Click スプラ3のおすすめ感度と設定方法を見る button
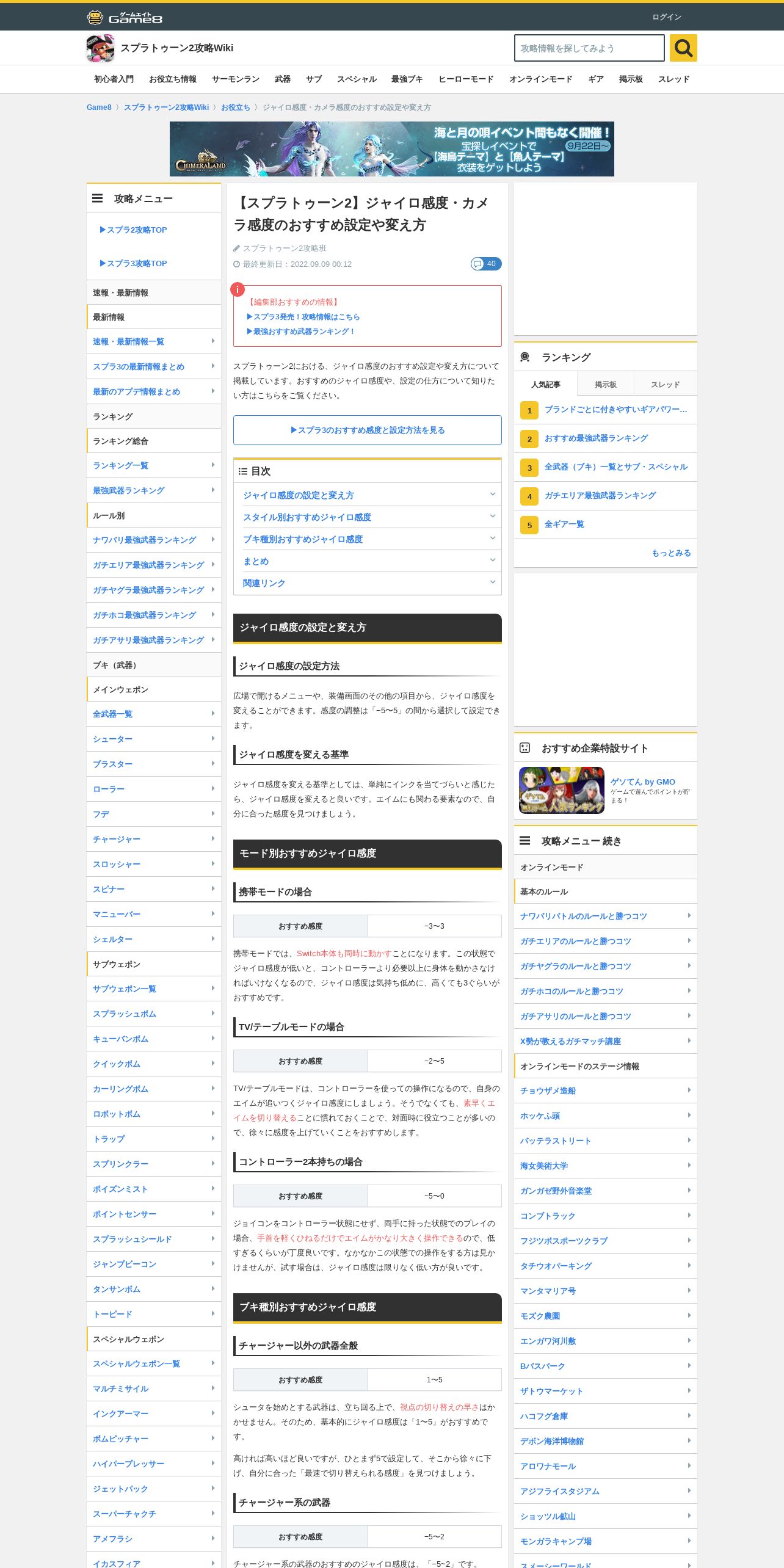Image resolution: width=784 pixels, height=1568 pixels. [368, 430]
